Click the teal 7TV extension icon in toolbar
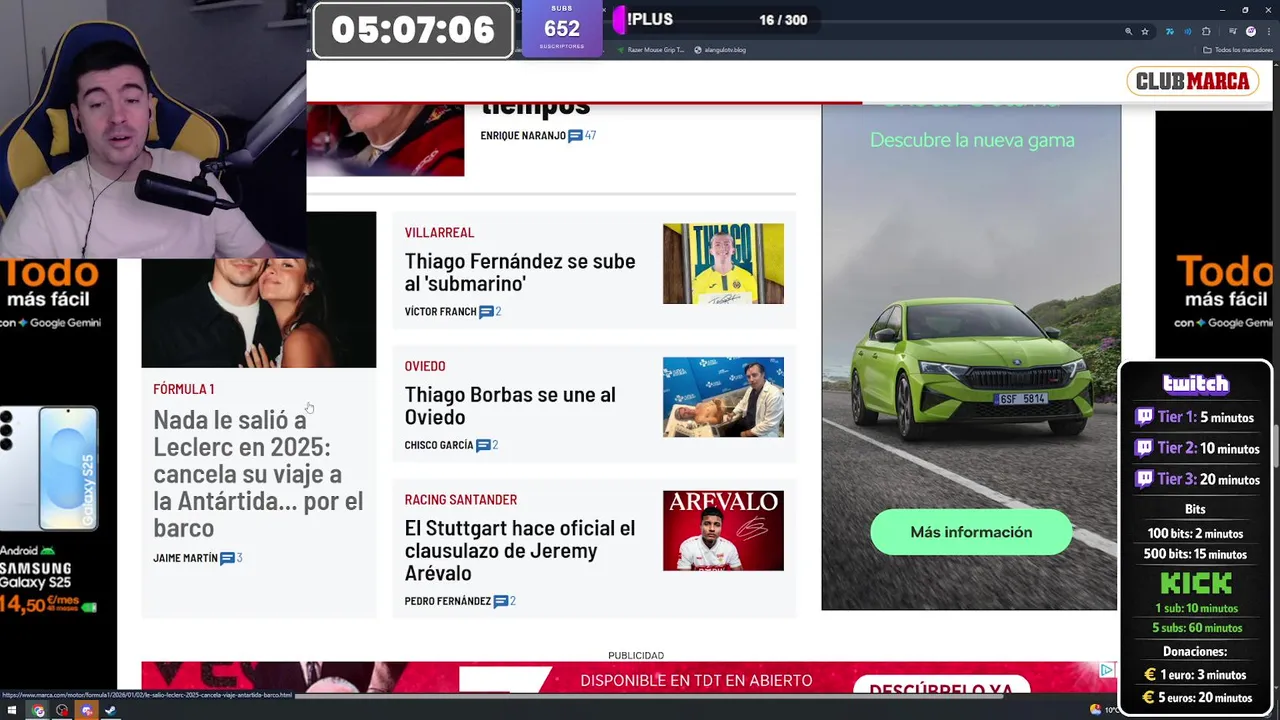Screen dimensions: 1280x720 [1170, 31]
